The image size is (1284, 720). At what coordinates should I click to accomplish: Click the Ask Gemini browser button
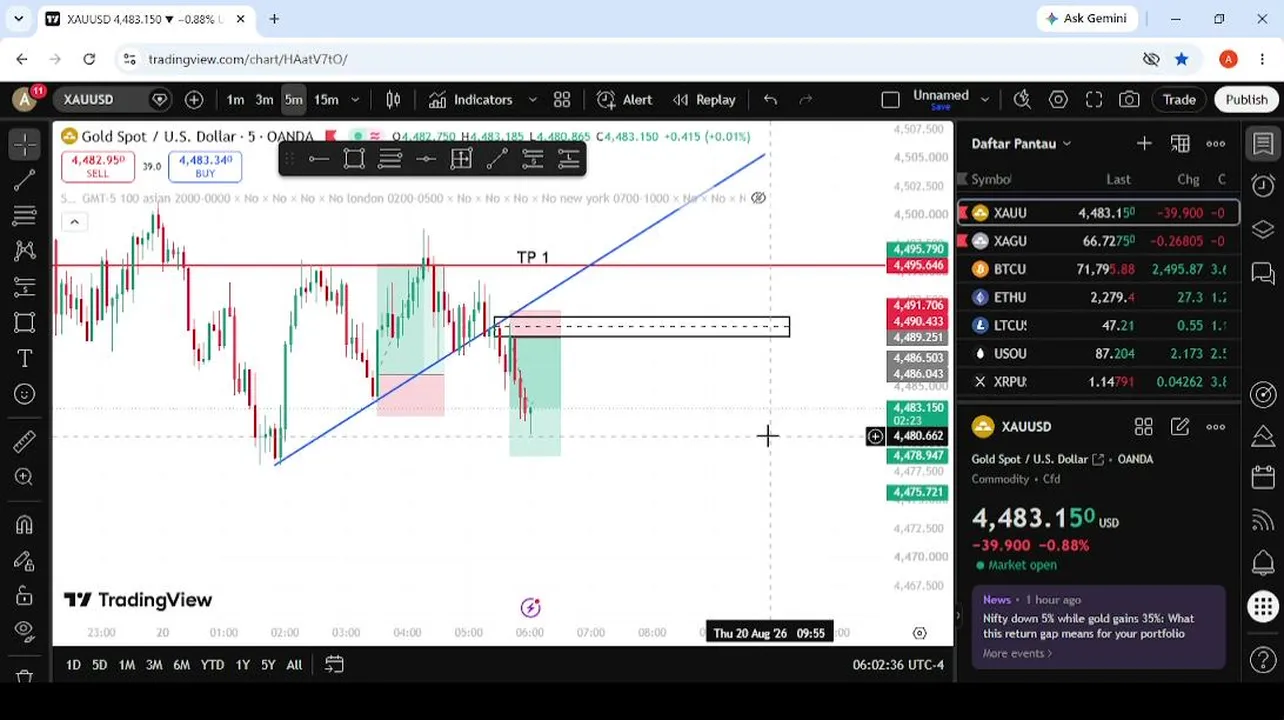tap(1086, 19)
